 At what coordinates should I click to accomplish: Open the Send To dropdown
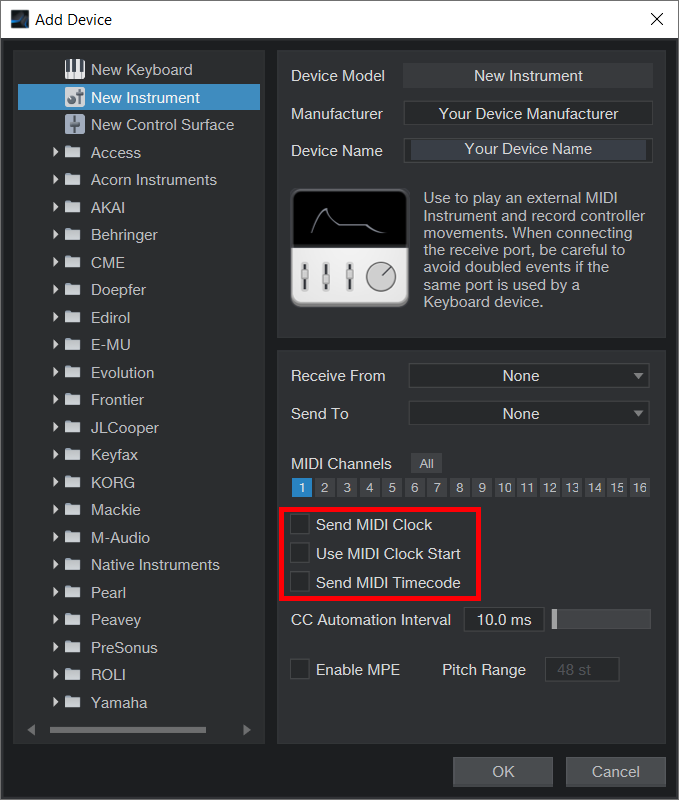click(528, 413)
